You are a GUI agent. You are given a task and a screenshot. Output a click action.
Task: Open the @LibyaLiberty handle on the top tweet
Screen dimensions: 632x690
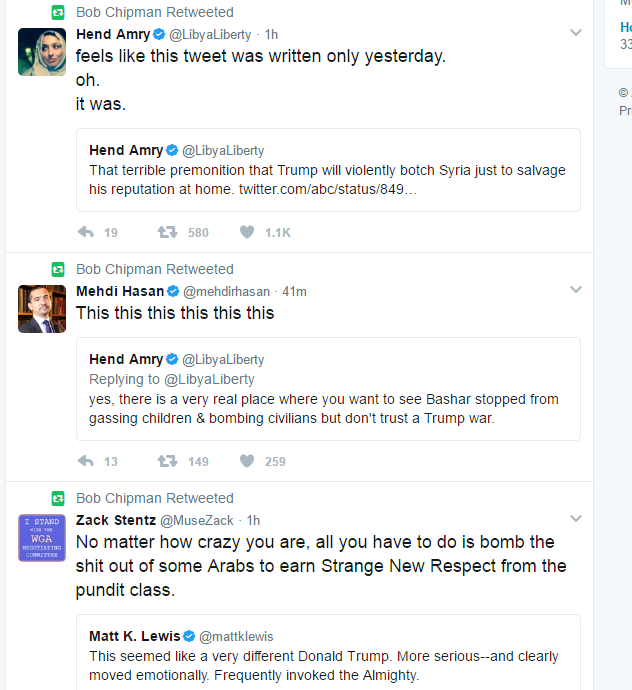click(210, 34)
